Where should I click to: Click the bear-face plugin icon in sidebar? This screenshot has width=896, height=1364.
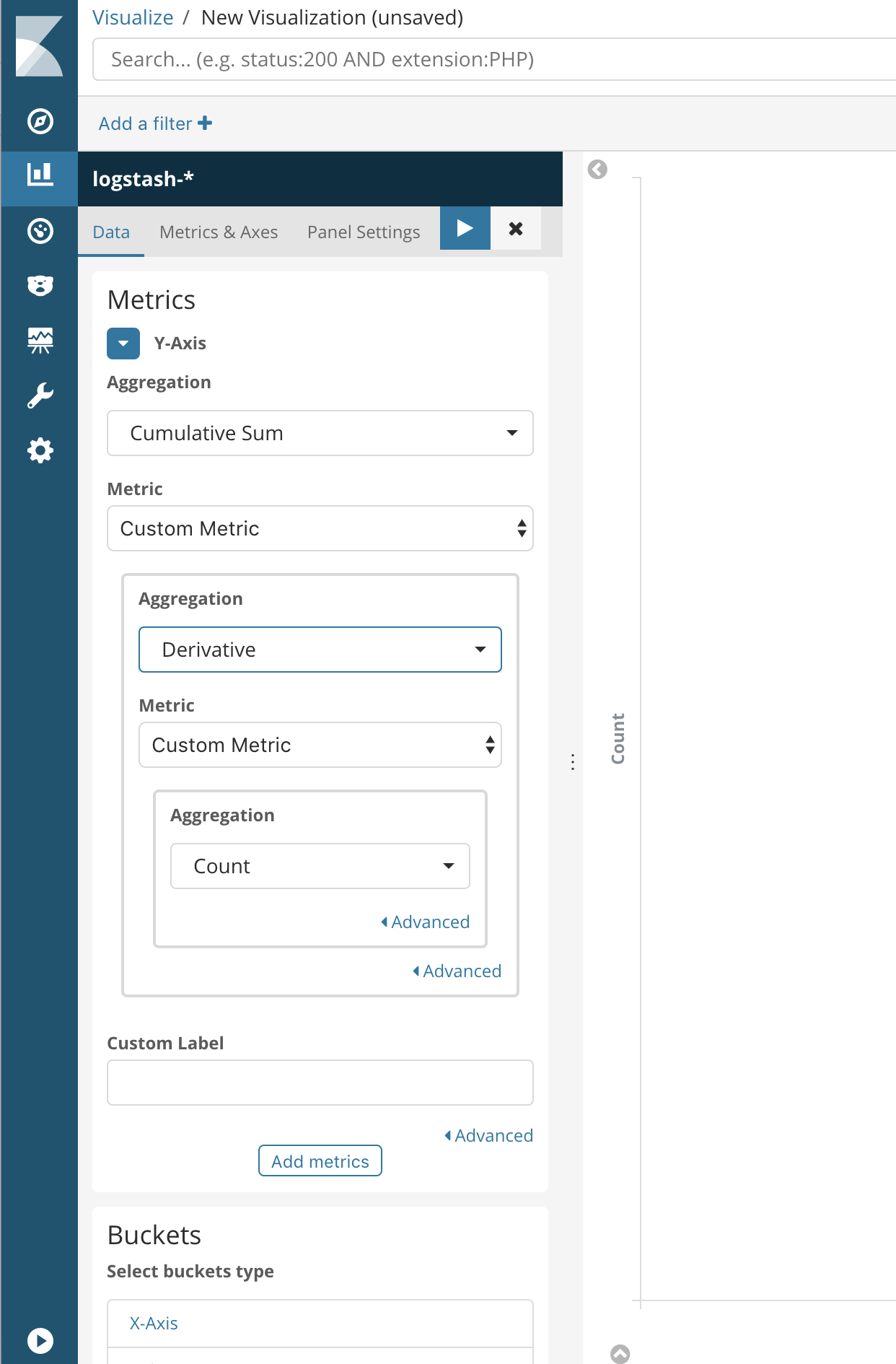click(x=40, y=286)
